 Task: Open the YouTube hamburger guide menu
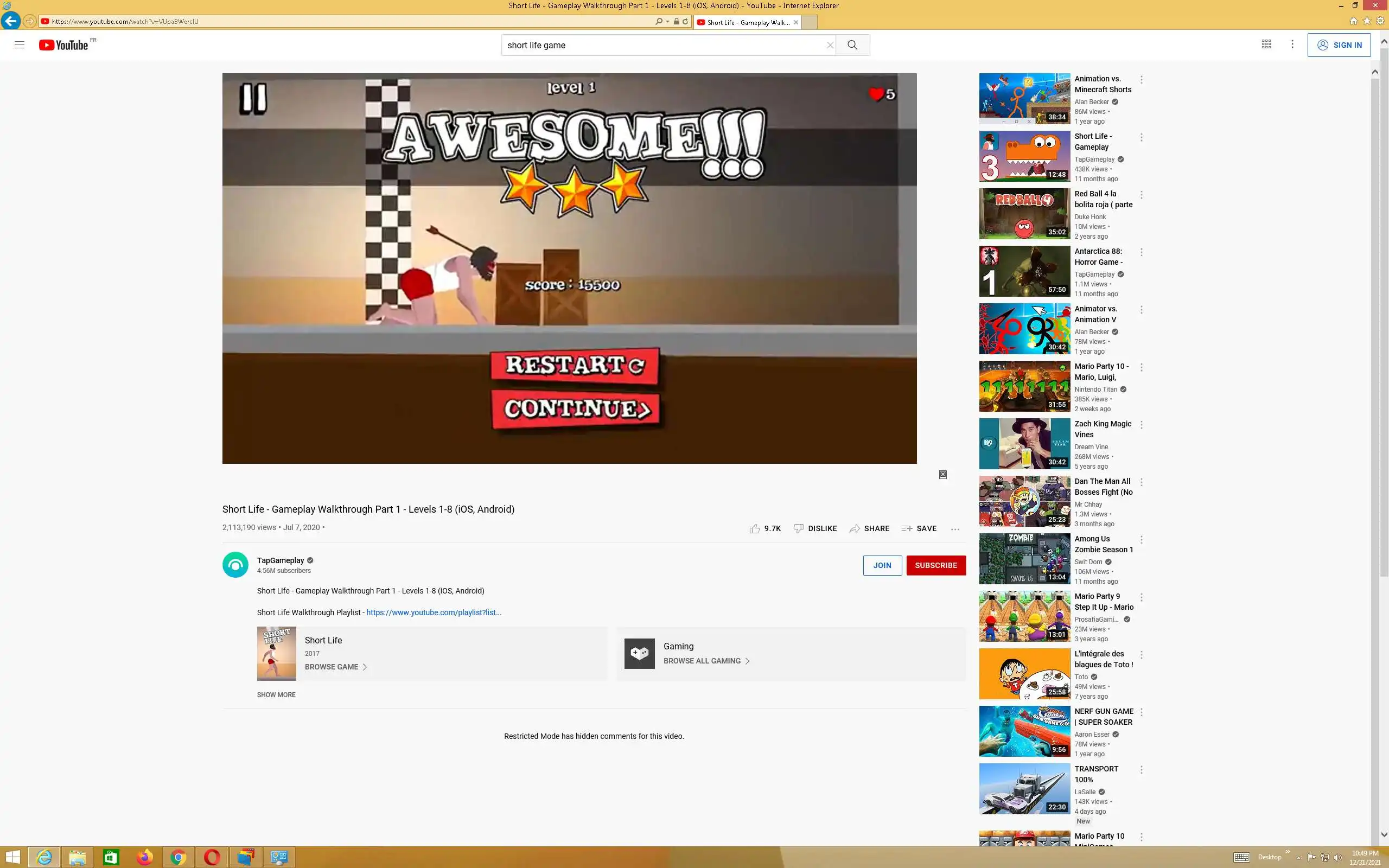pos(20,45)
